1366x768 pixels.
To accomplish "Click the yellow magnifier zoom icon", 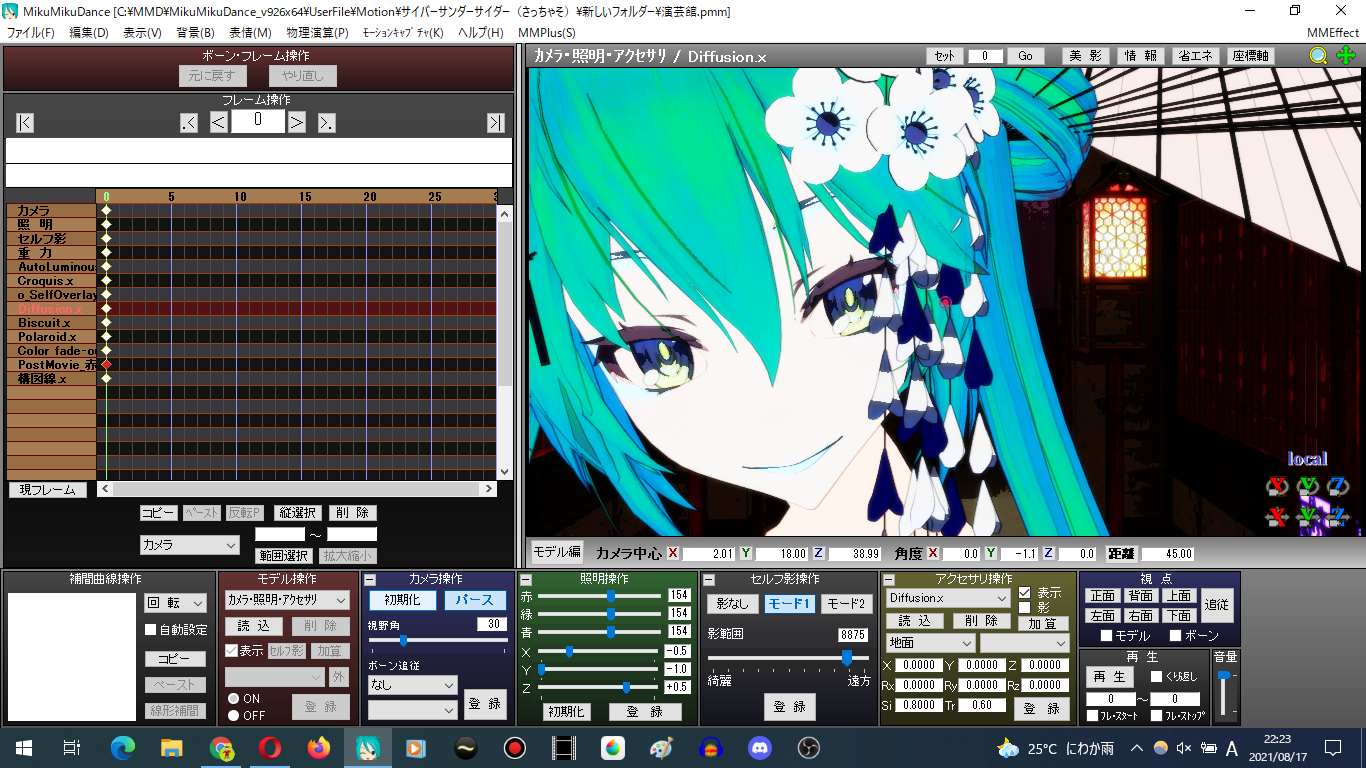I will click(1318, 56).
